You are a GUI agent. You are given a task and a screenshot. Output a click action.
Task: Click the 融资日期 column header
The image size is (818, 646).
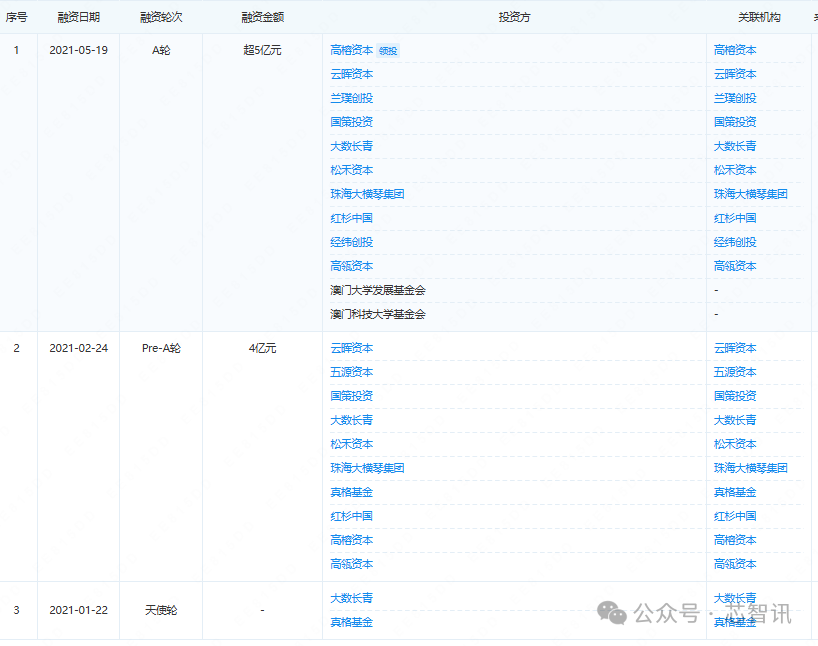point(78,17)
